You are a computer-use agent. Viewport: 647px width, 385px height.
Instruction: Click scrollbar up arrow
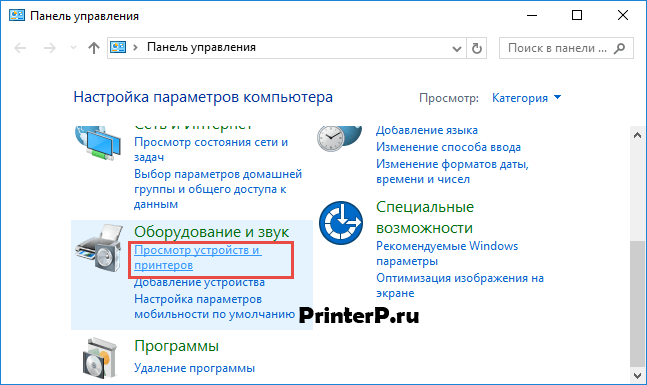coord(638,135)
